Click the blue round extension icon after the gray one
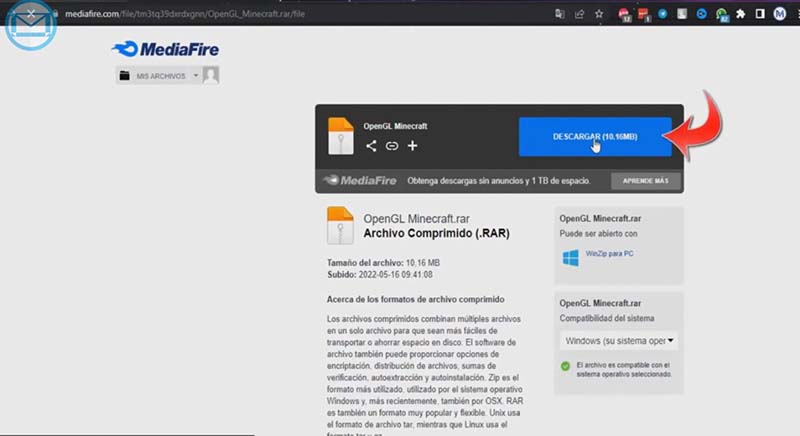 [x=702, y=14]
